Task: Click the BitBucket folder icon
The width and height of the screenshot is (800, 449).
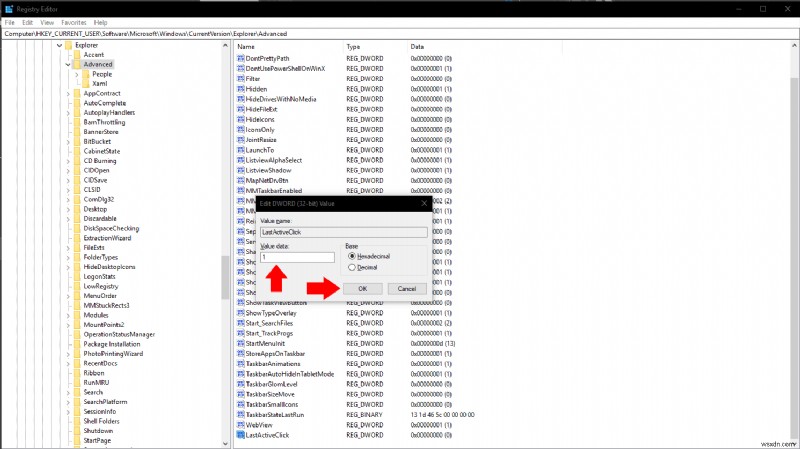Action: pos(77,141)
